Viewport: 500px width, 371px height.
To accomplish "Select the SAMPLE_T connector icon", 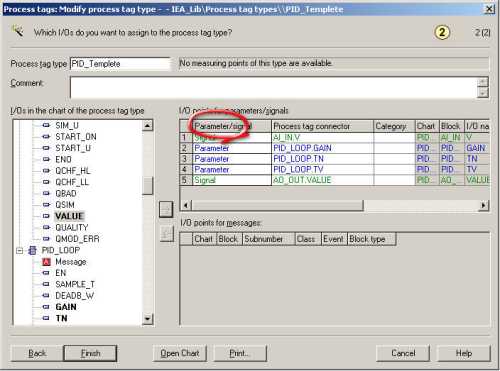I will pyautogui.click(x=46, y=284).
